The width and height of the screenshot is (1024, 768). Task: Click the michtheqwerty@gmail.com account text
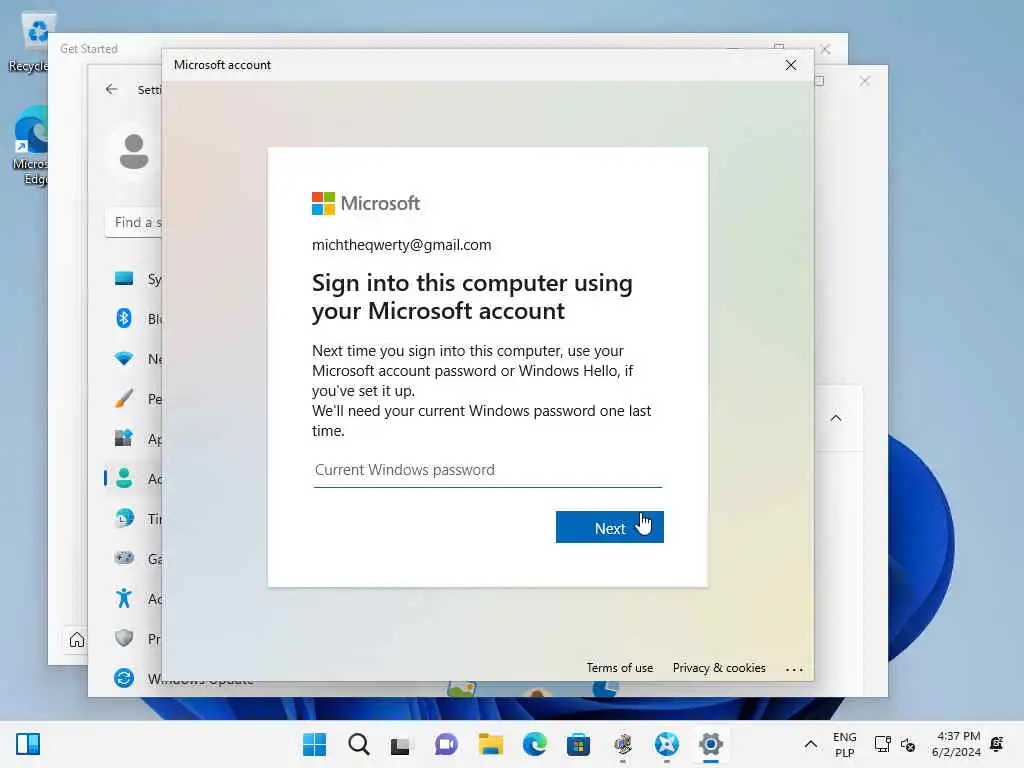[x=402, y=245]
